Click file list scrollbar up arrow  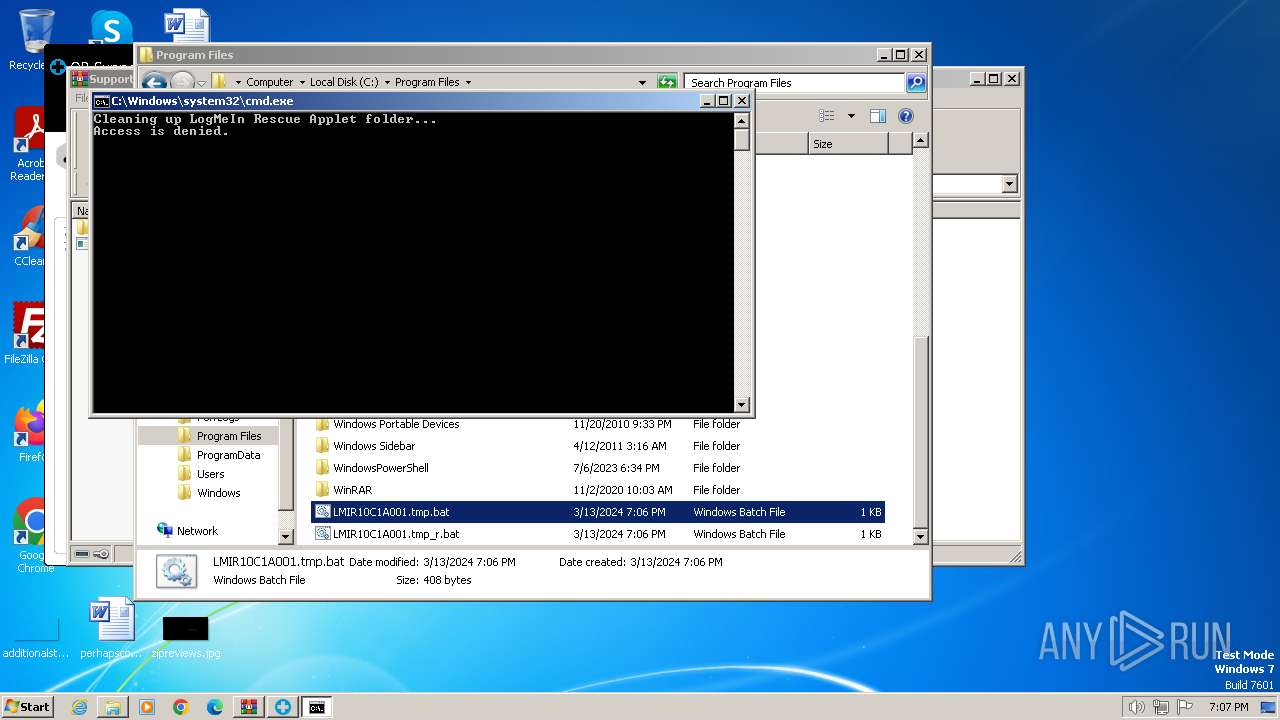(921, 142)
